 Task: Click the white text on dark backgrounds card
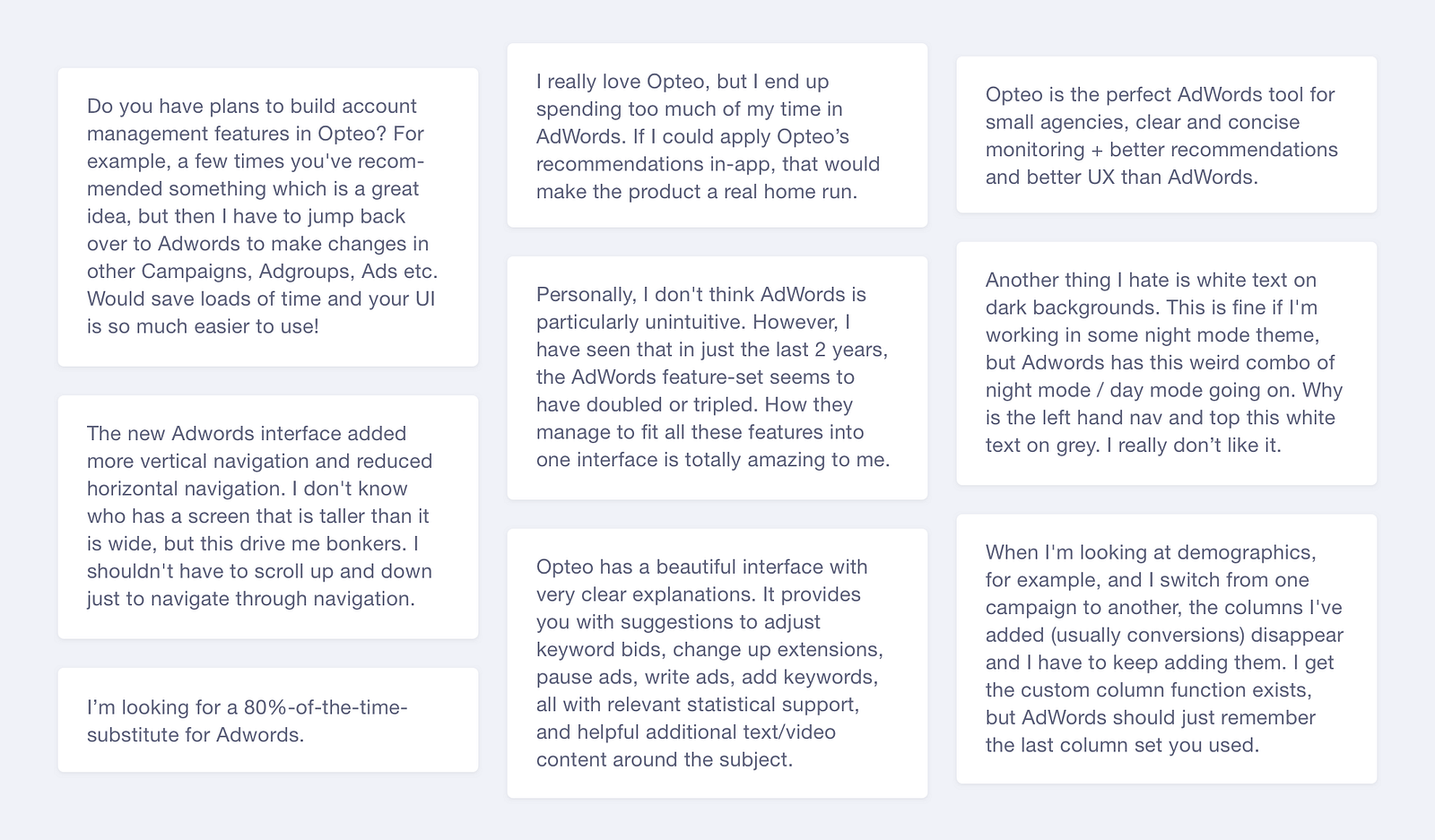click(x=1167, y=363)
